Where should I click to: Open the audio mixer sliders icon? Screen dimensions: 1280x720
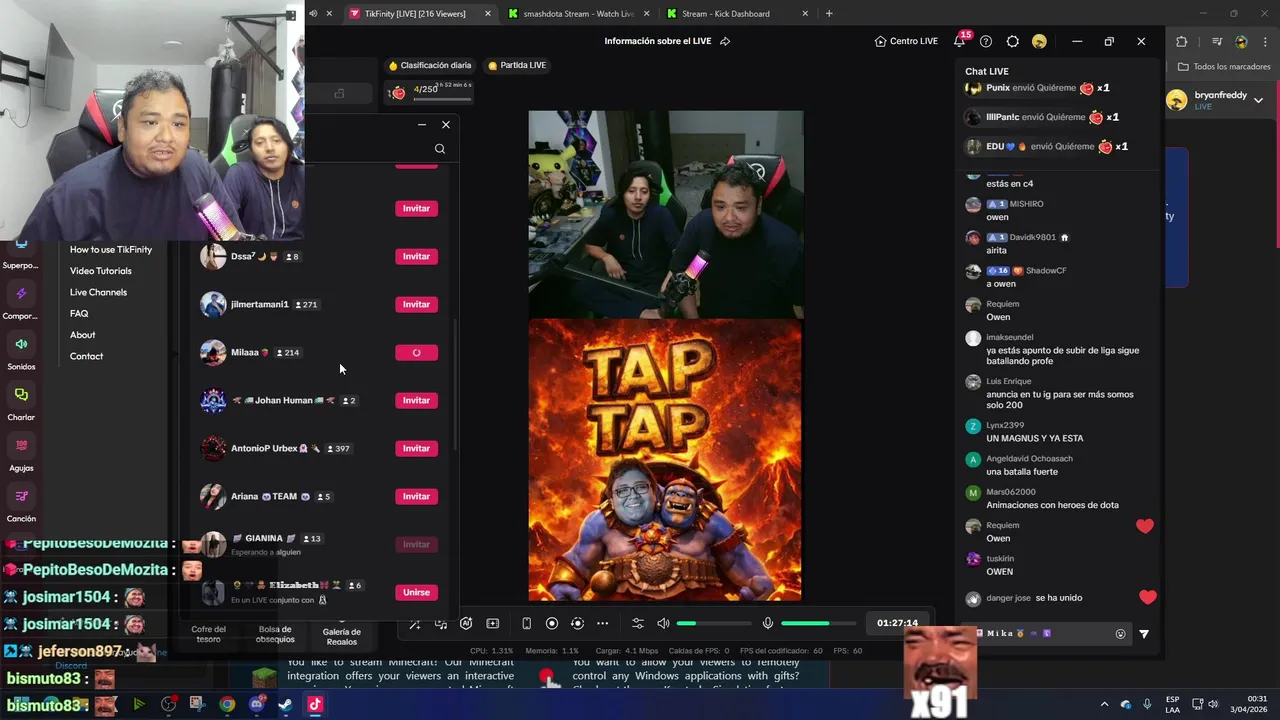pos(638,623)
